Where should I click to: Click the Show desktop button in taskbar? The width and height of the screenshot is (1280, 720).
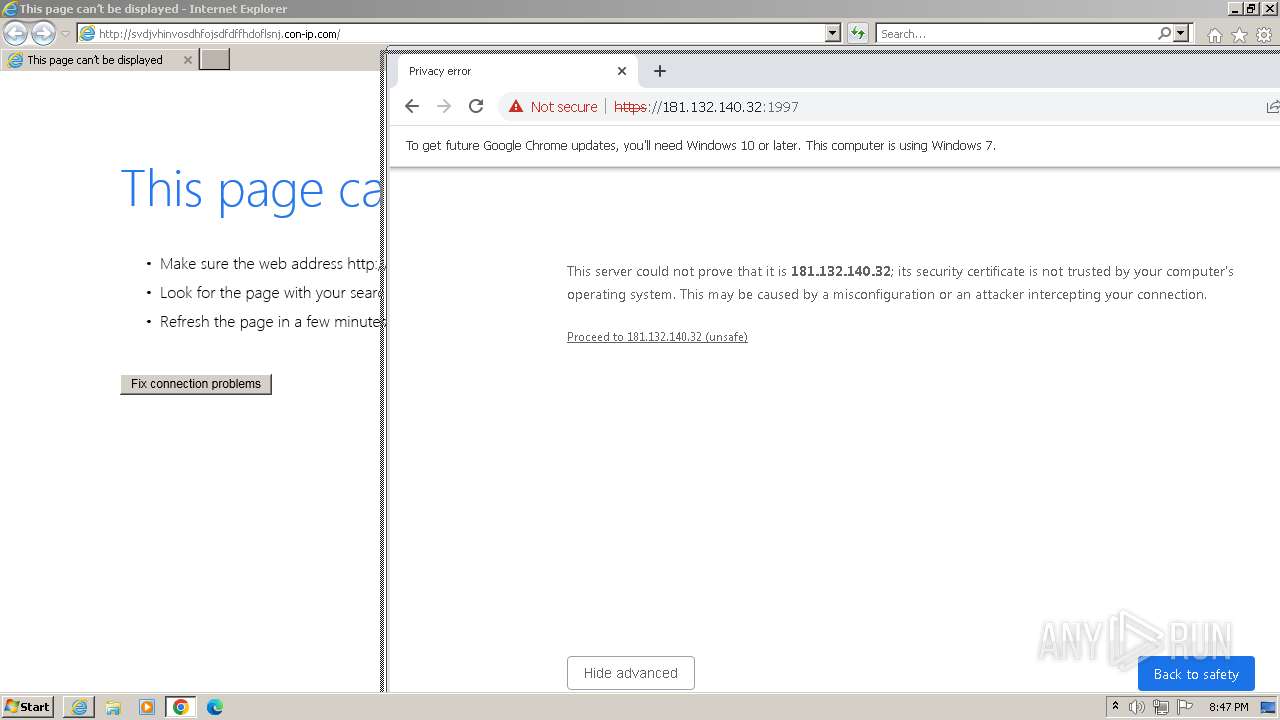[1268, 707]
